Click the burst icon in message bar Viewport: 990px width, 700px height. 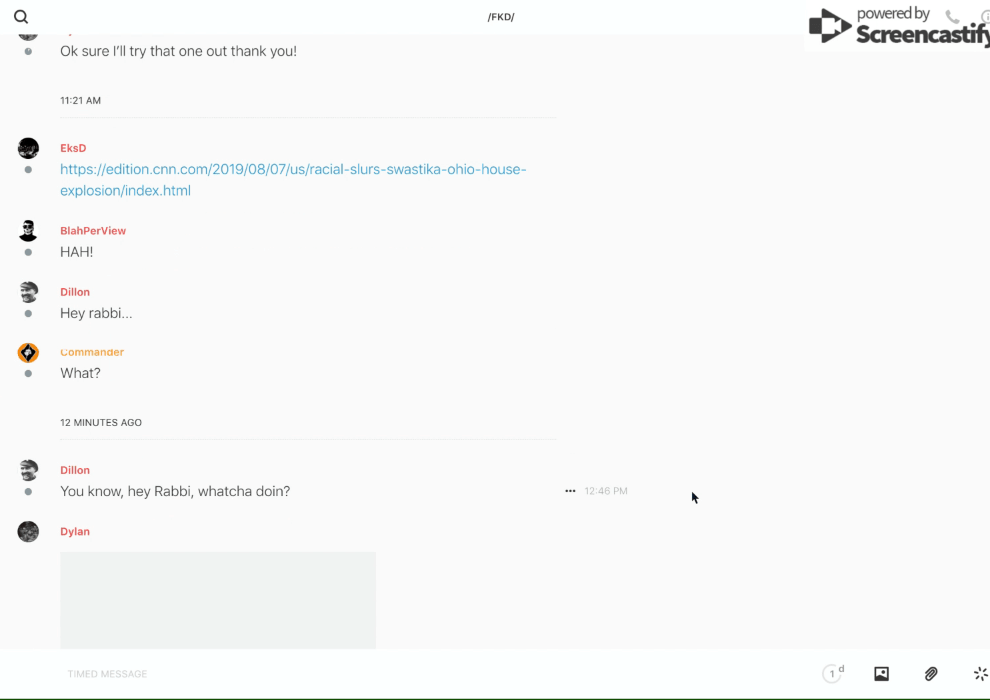(980, 674)
